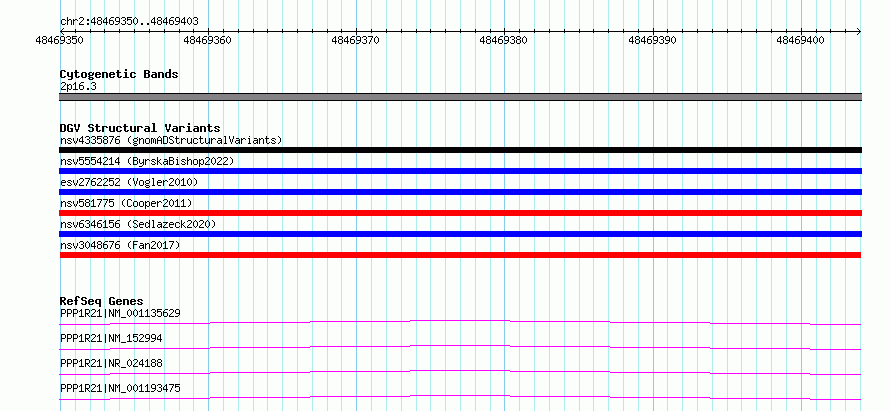
Task: Click the right arrowhead of the ruler
Action: (859, 31)
